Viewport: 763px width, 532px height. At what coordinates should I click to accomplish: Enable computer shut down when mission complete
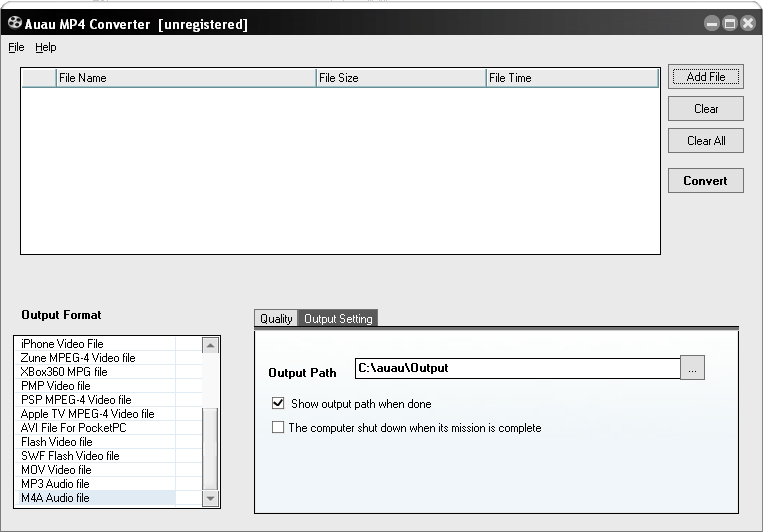tap(278, 427)
